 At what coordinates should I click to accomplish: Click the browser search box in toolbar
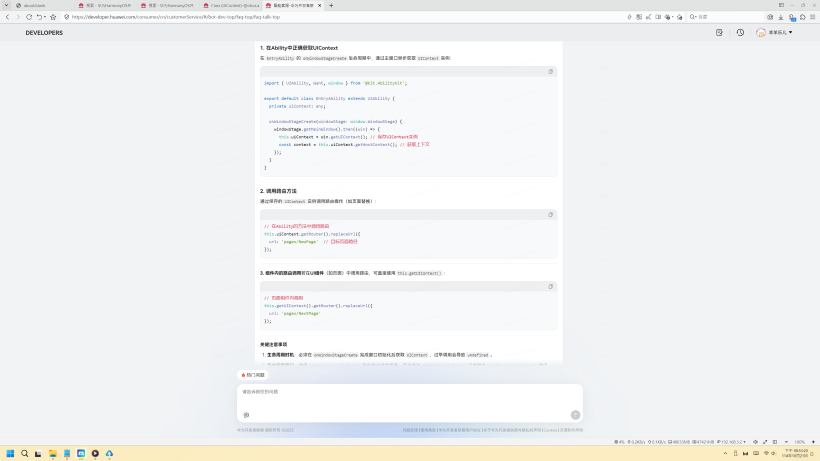[730, 17]
